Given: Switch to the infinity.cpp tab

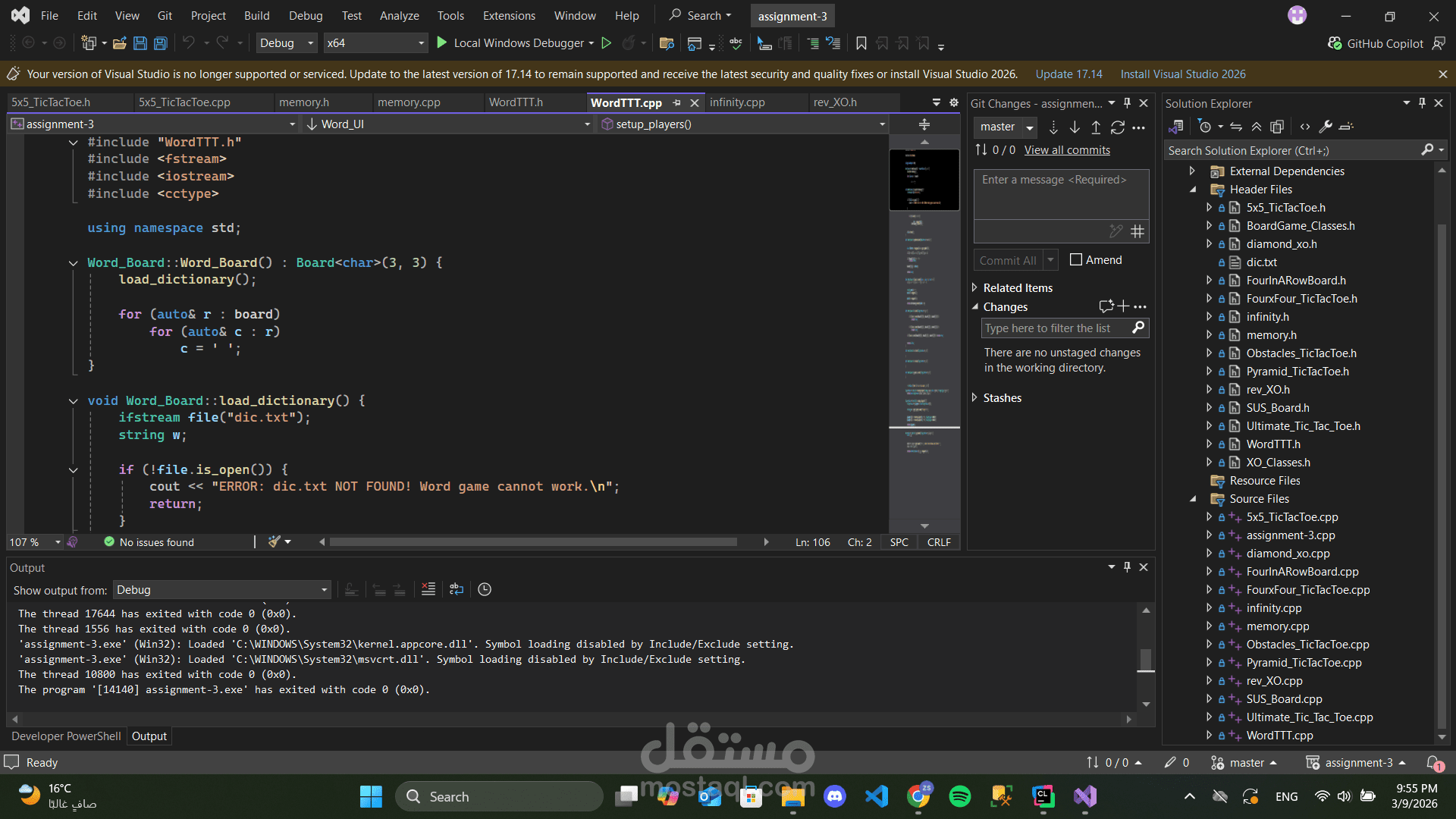Looking at the screenshot, I should pyautogui.click(x=736, y=102).
